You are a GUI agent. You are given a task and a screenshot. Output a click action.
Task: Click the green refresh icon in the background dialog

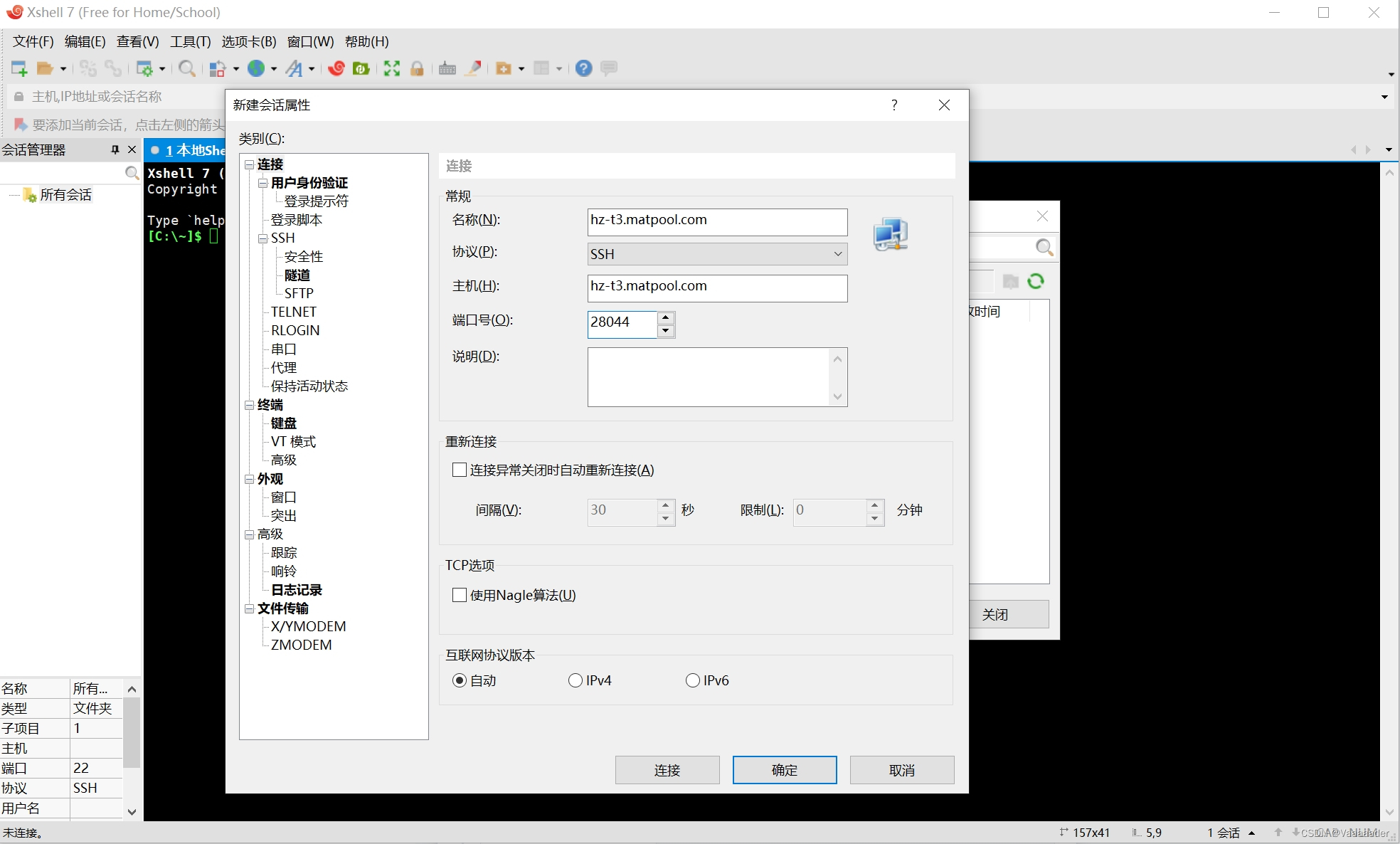pyautogui.click(x=1036, y=281)
